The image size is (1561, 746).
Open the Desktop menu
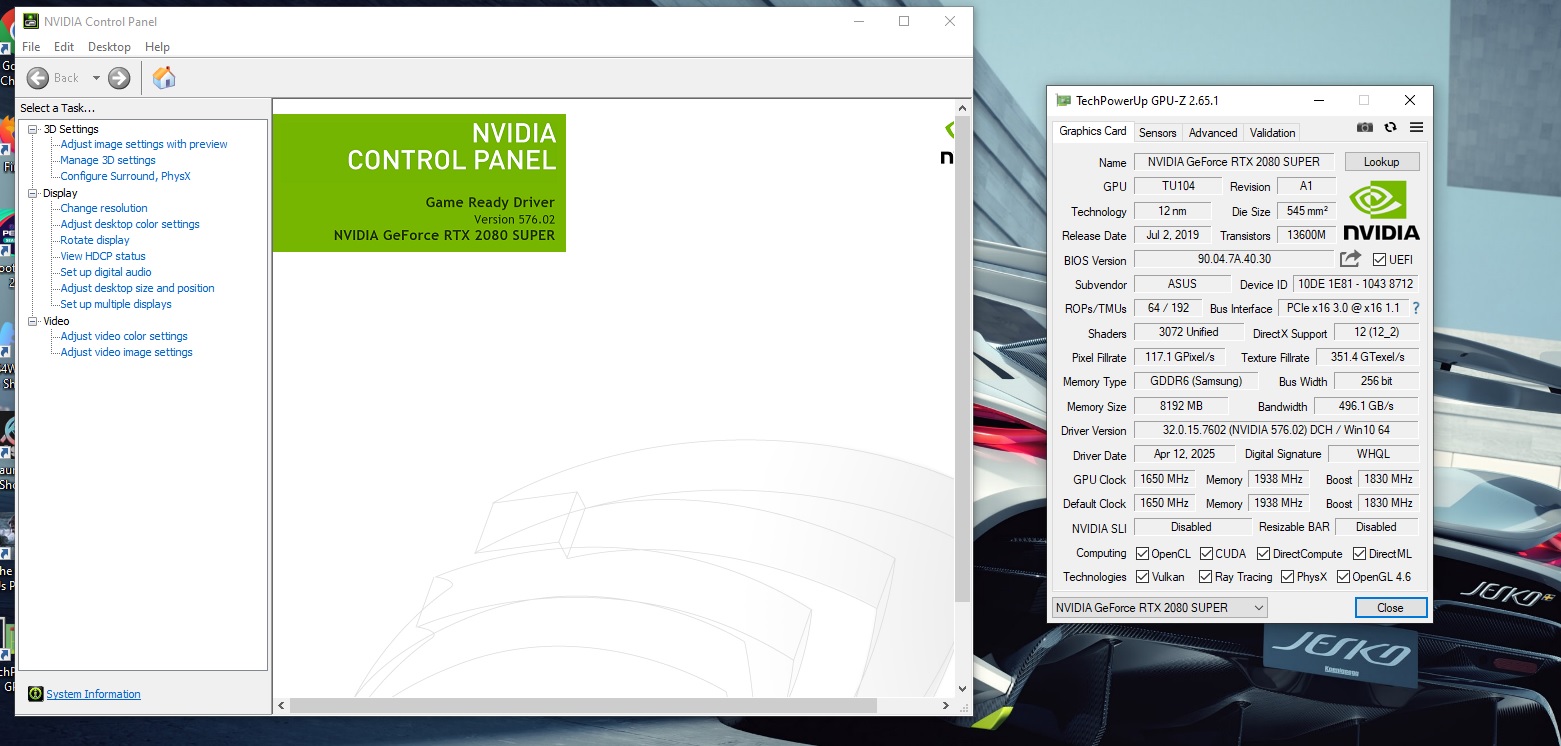coord(109,47)
